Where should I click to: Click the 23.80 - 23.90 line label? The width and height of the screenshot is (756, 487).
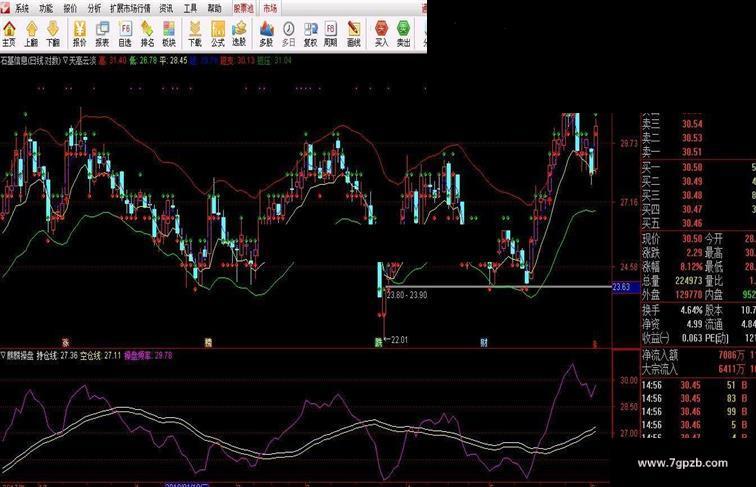(x=406, y=295)
